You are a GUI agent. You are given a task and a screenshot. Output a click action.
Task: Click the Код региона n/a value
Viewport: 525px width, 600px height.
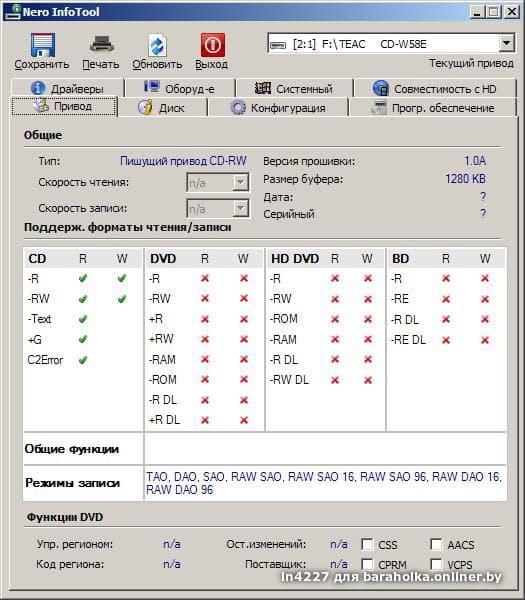[172, 564]
